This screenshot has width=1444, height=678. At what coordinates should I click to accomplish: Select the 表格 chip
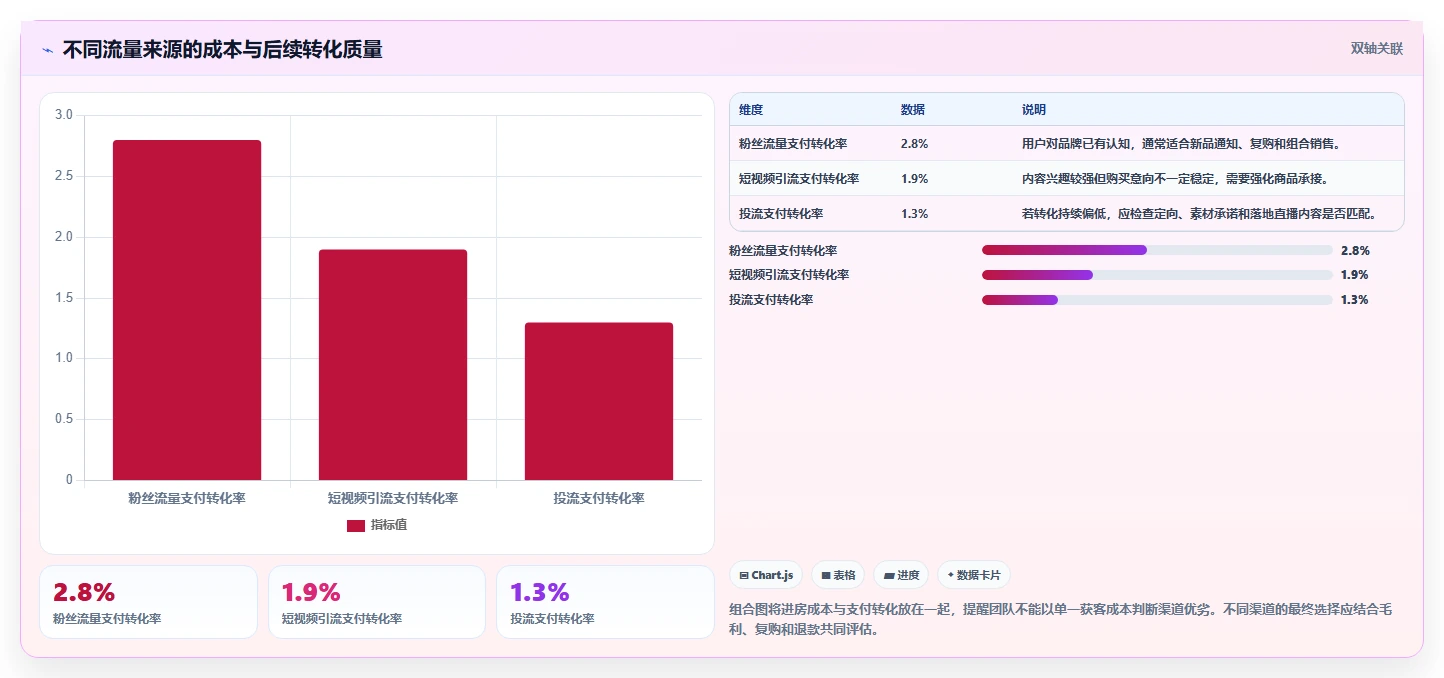coord(838,575)
